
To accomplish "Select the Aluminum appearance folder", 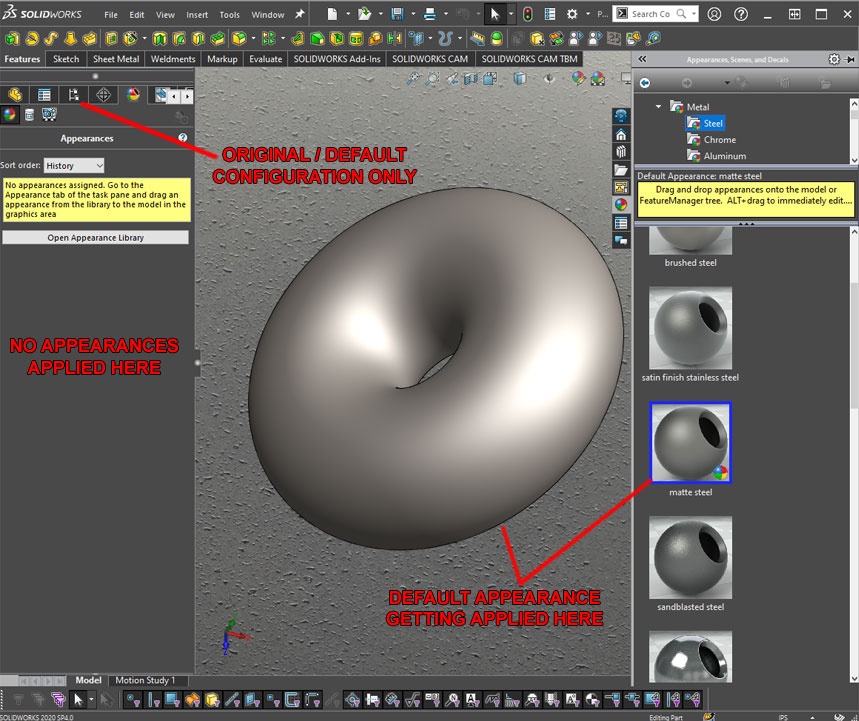I will click(x=717, y=156).
